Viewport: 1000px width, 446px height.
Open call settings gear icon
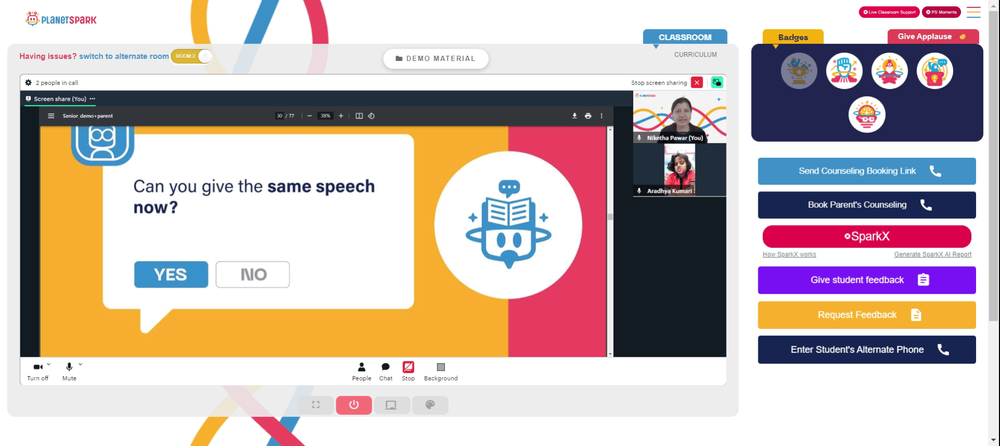(28, 82)
